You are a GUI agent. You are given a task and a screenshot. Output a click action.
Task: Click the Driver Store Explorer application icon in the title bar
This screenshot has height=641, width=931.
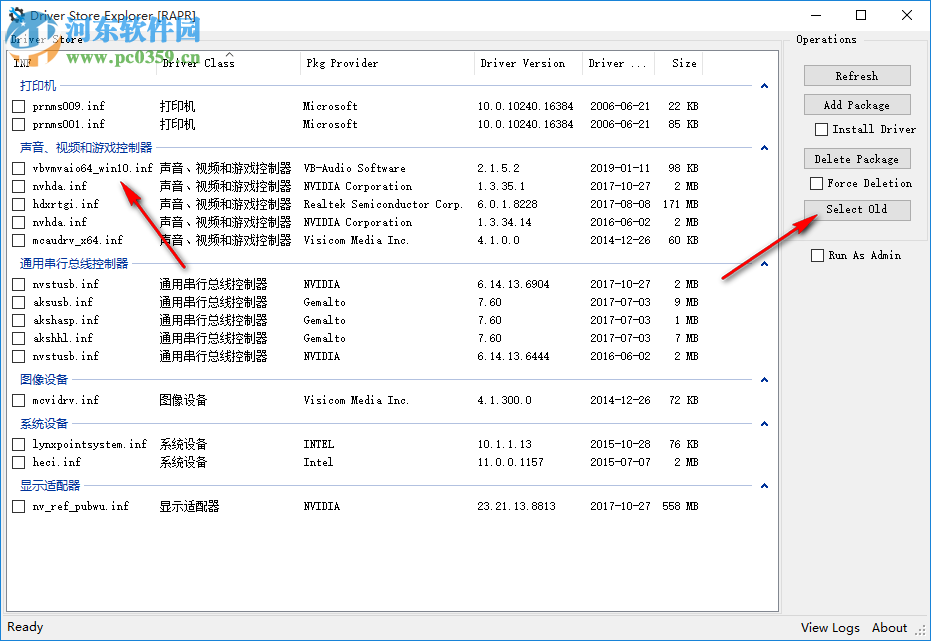[14, 14]
